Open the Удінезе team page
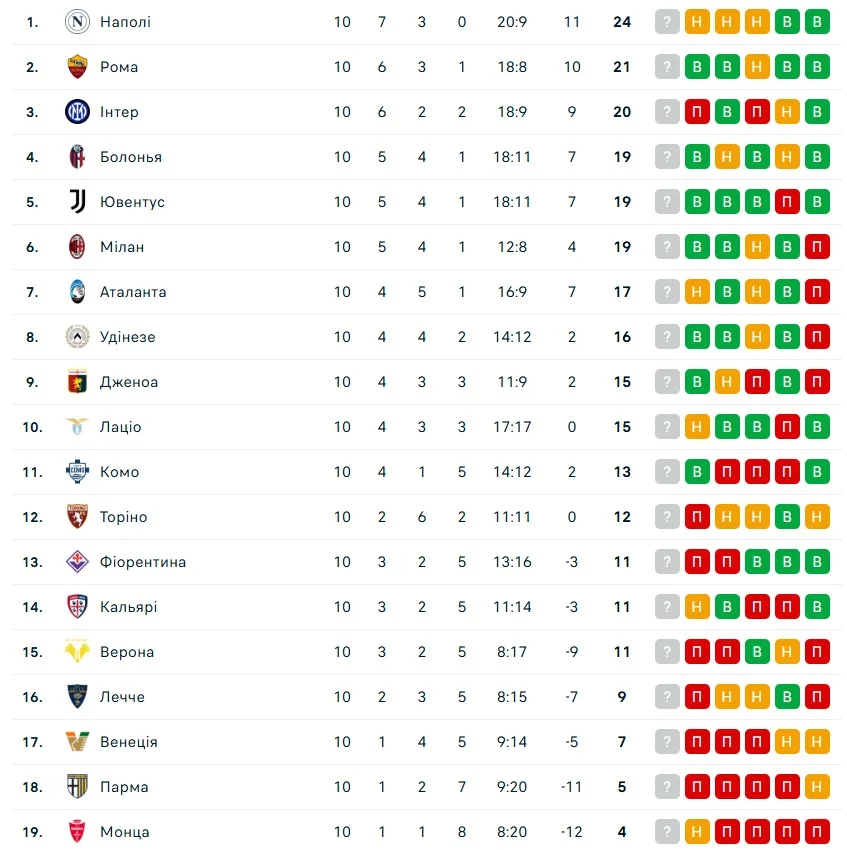Image resolution: width=847 pixels, height=850 pixels. 127,337
